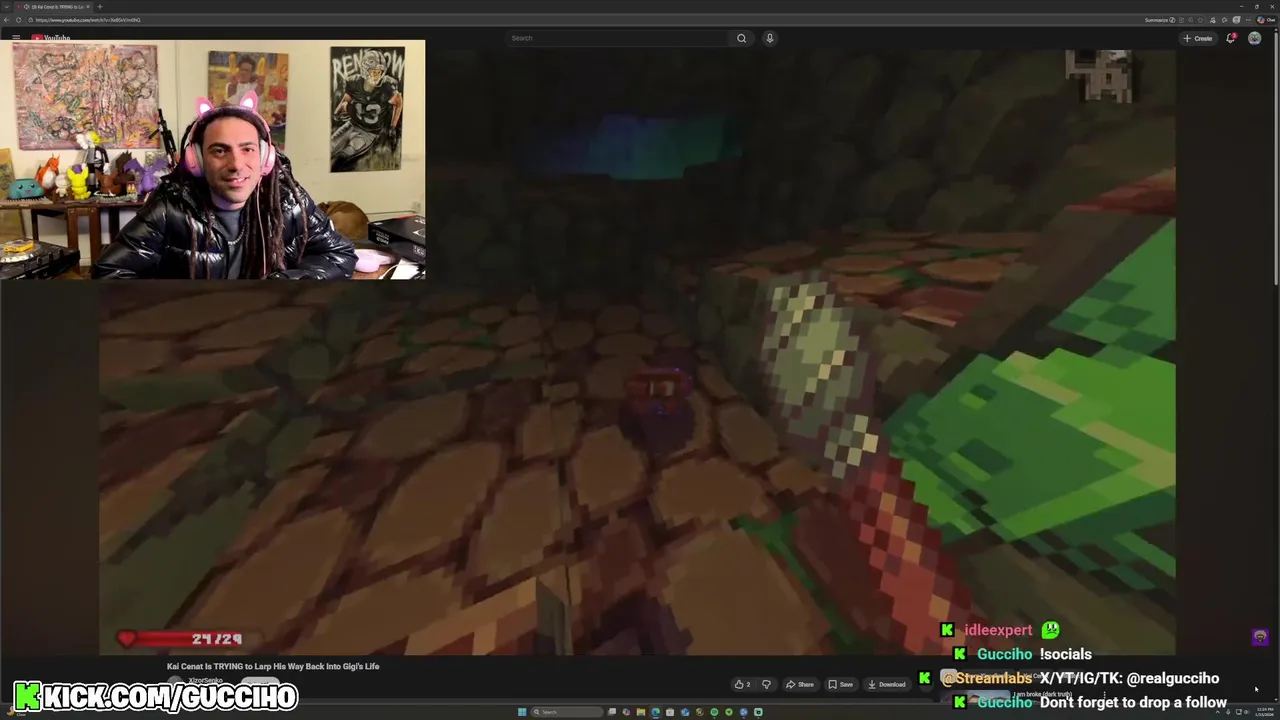Open the YouTube hamburger guide menu
Screen dimensions: 1280x720
click(16, 38)
